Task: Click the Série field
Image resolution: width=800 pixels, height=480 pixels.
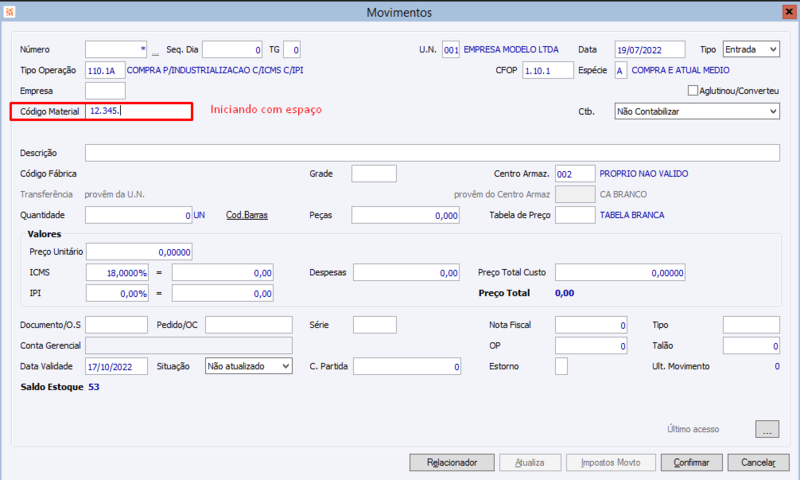Action: tap(374, 325)
